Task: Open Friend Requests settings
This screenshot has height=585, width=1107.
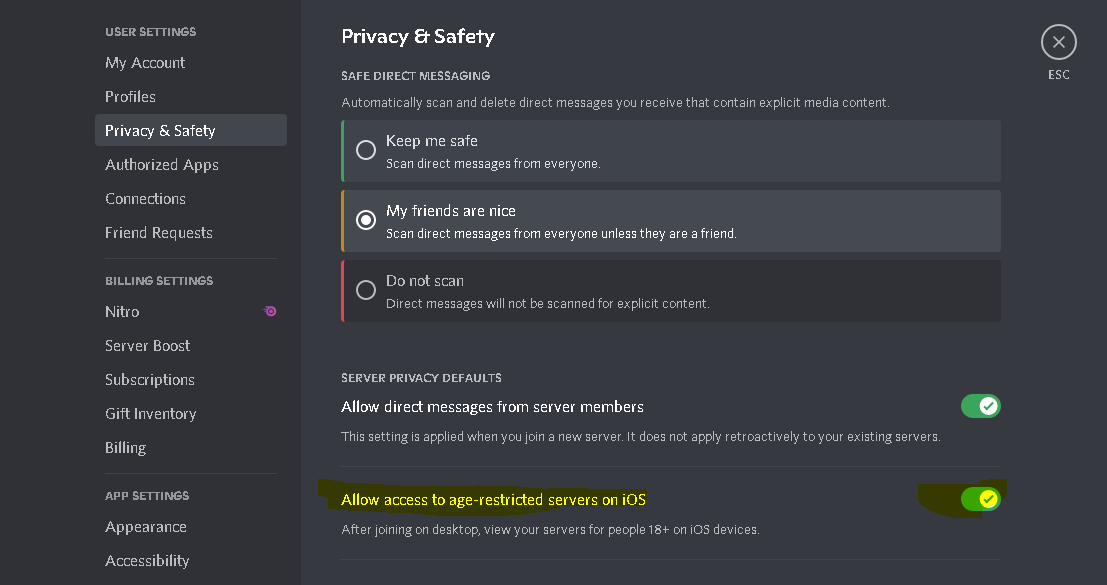Action: point(158,232)
